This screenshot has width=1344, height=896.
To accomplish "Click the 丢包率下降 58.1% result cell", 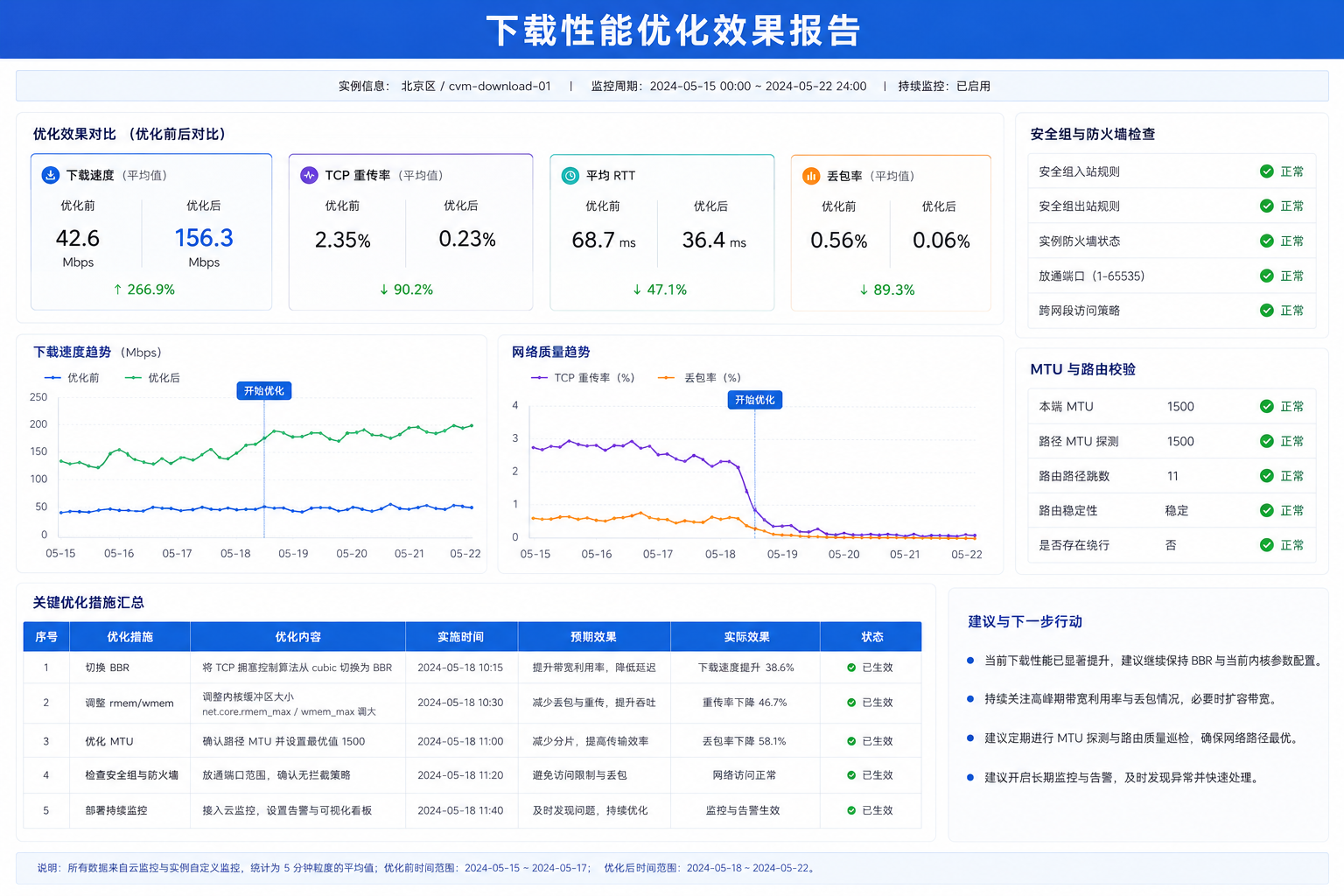I will (744, 741).
